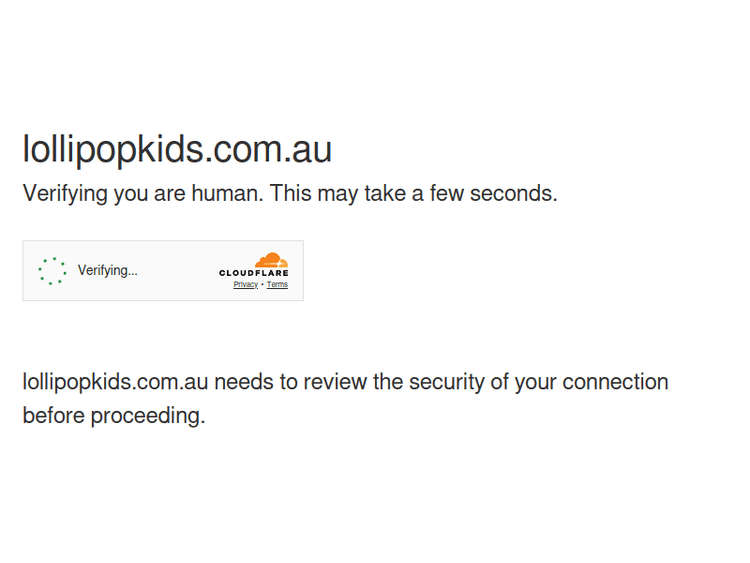Open the Privacy link
Viewport: 750px width, 563px height.
coord(245,285)
